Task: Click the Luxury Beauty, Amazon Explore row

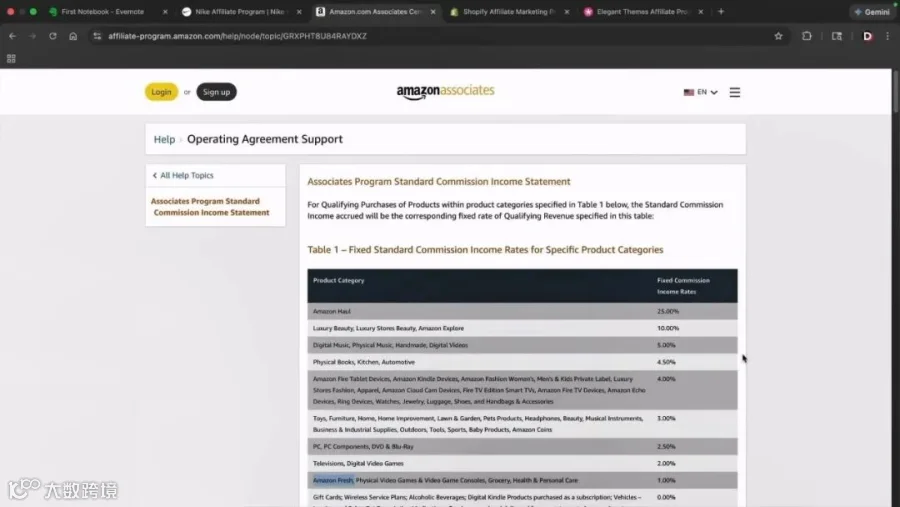Action: (x=522, y=328)
